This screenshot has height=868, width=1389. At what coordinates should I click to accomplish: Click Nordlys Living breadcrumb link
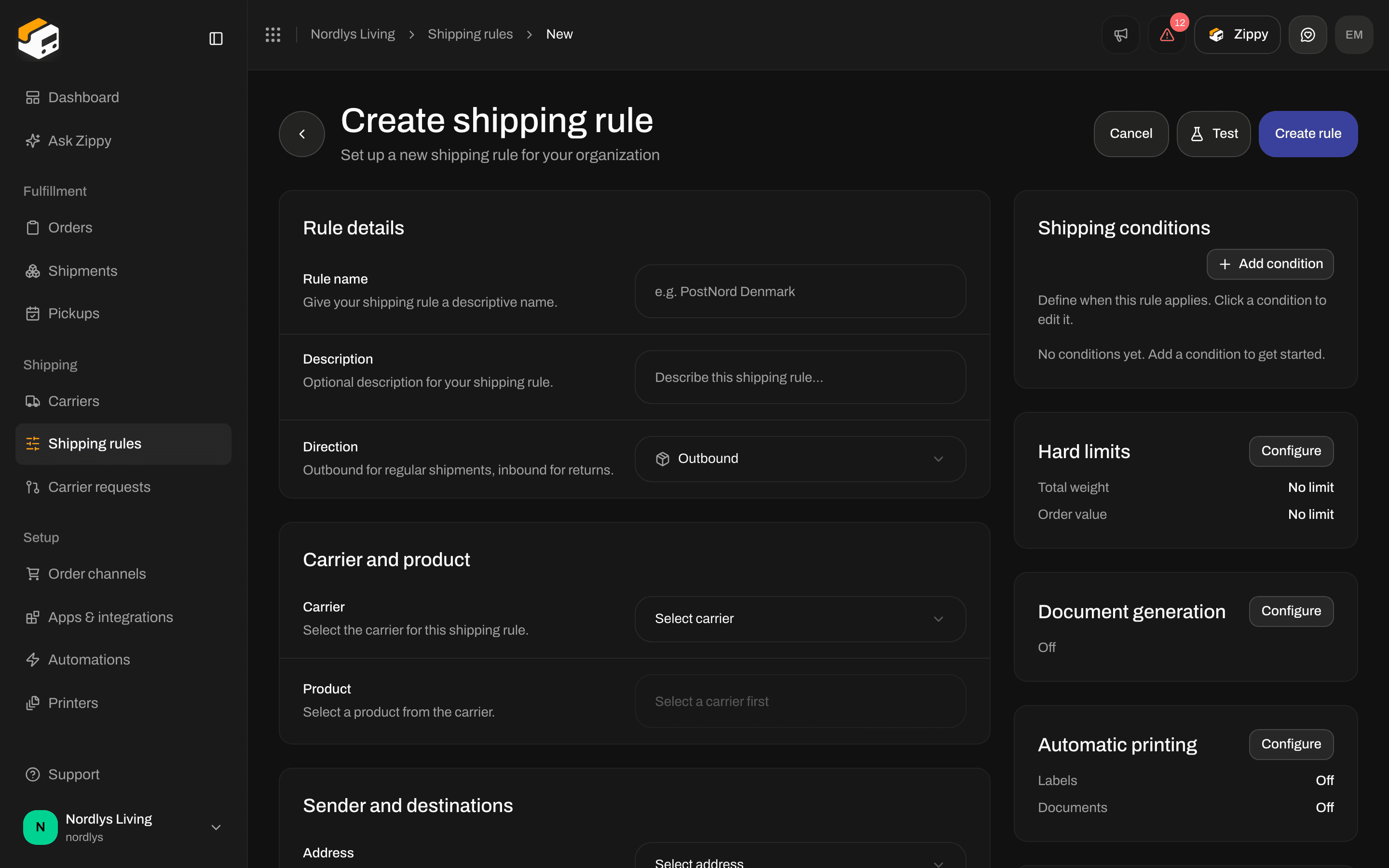tap(353, 34)
